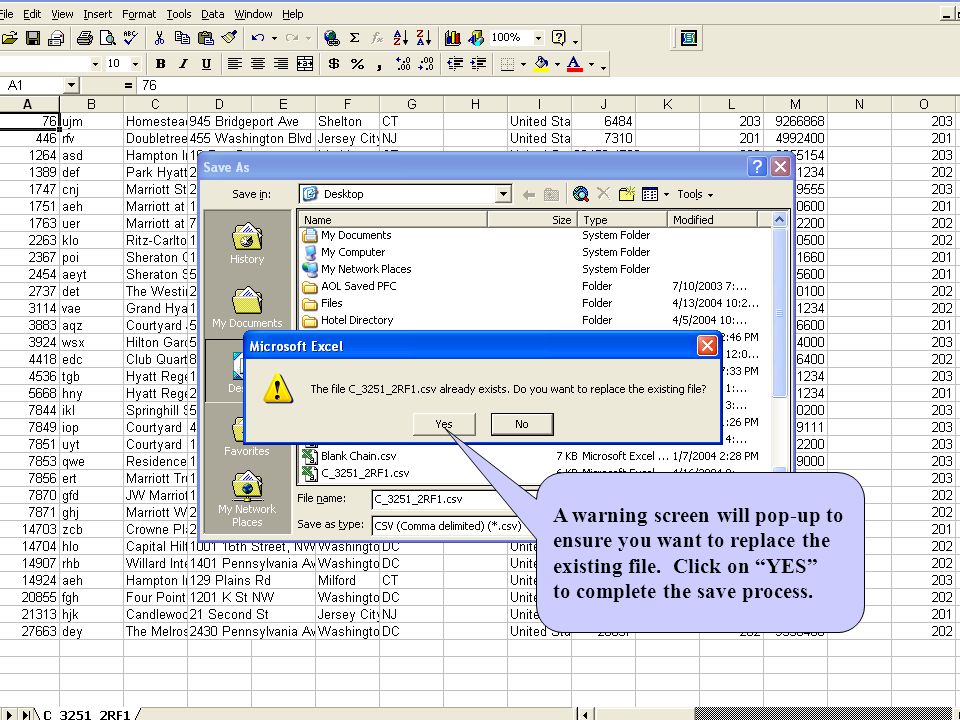
Task: Open the Fill Color dropdown arrow
Action: [x=557, y=64]
